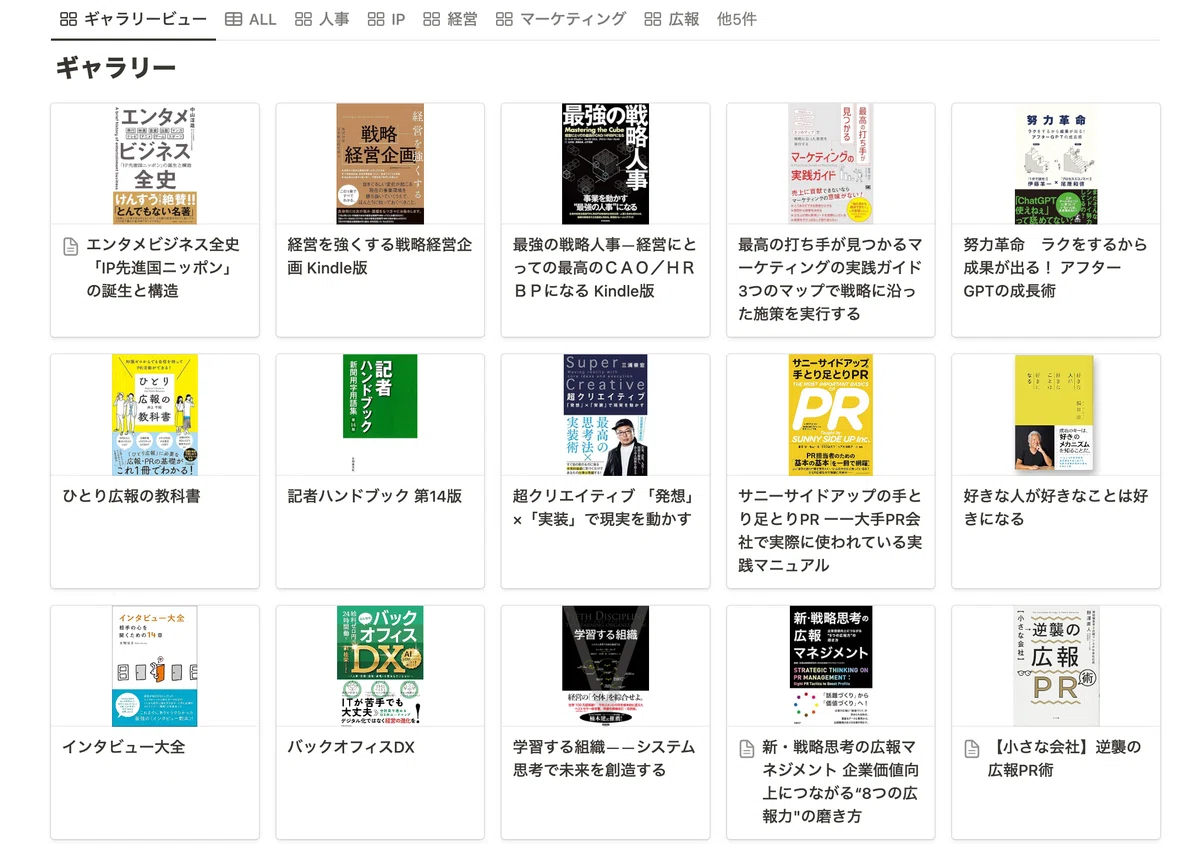Screen dimensions: 1200x844
Task: Open the マーケティング view tab
Action: point(561,19)
